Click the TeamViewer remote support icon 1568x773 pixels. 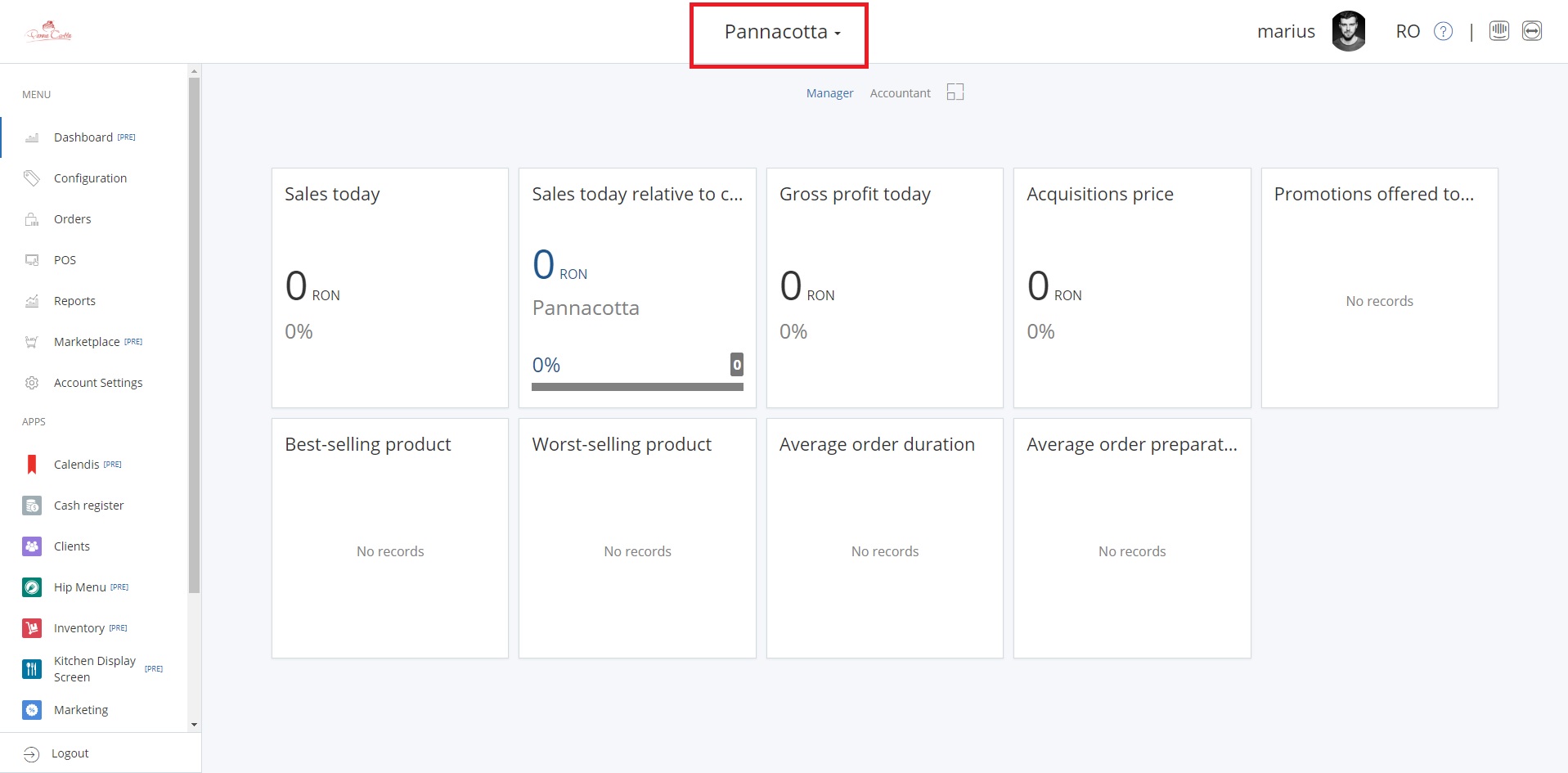1531,31
